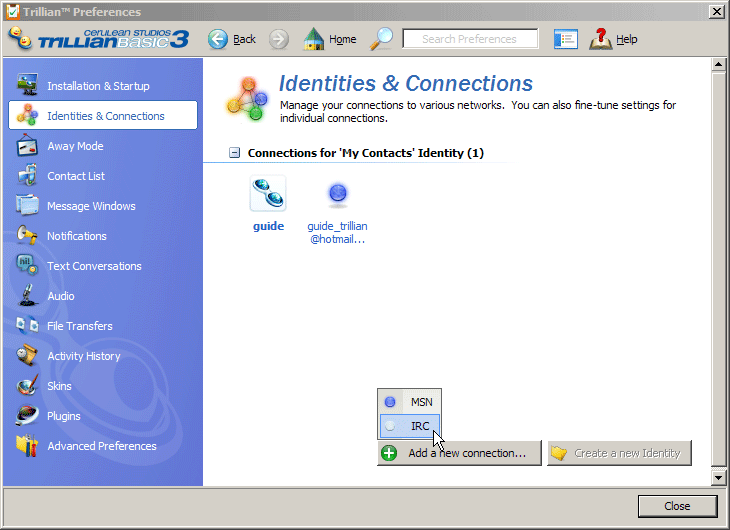The image size is (730, 530).
Task: Select the 'guide' connection icon
Action: (268, 193)
